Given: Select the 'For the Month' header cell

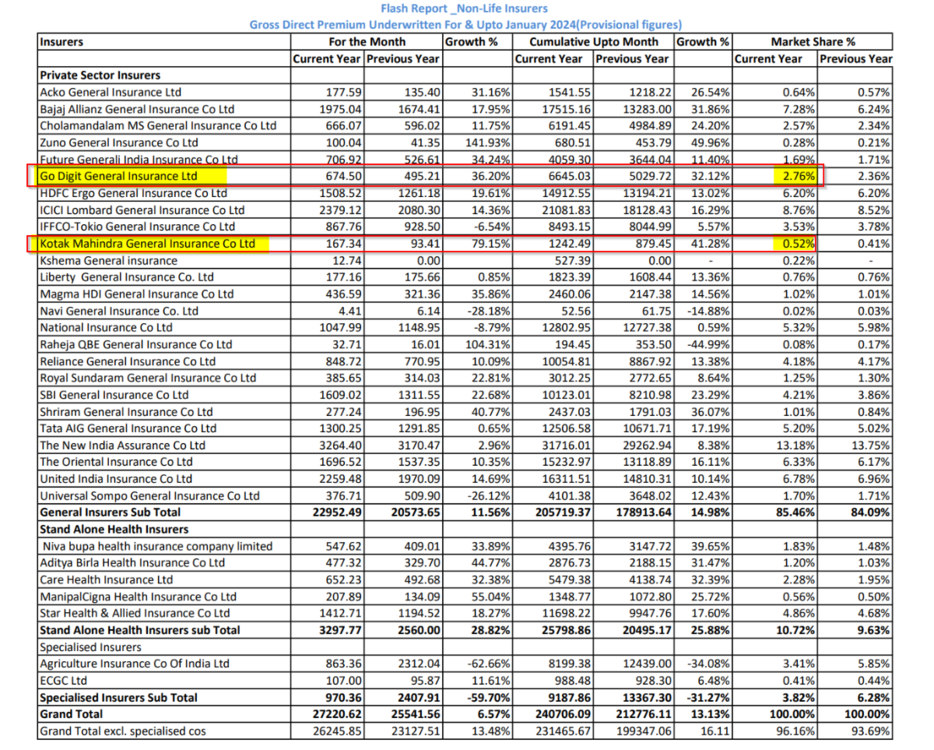Looking at the screenshot, I should (367, 42).
